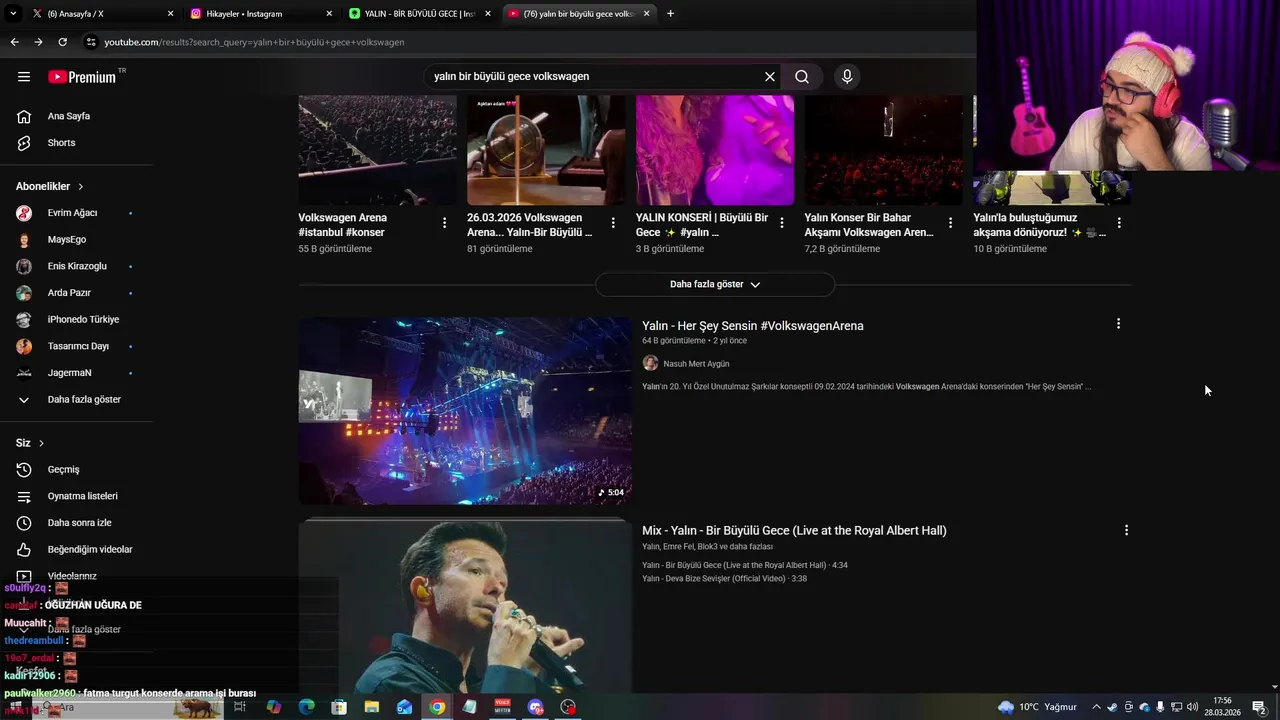The height and width of the screenshot is (720, 1280).
Task: Expand the Abonelikler section chevron
Action: tap(81, 187)
